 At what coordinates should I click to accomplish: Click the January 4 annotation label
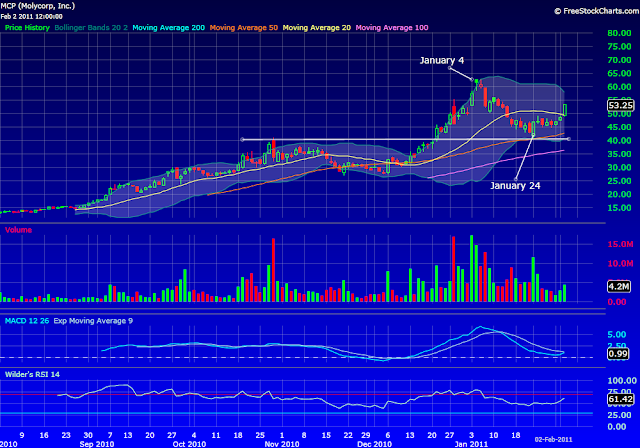click(442, 60)
